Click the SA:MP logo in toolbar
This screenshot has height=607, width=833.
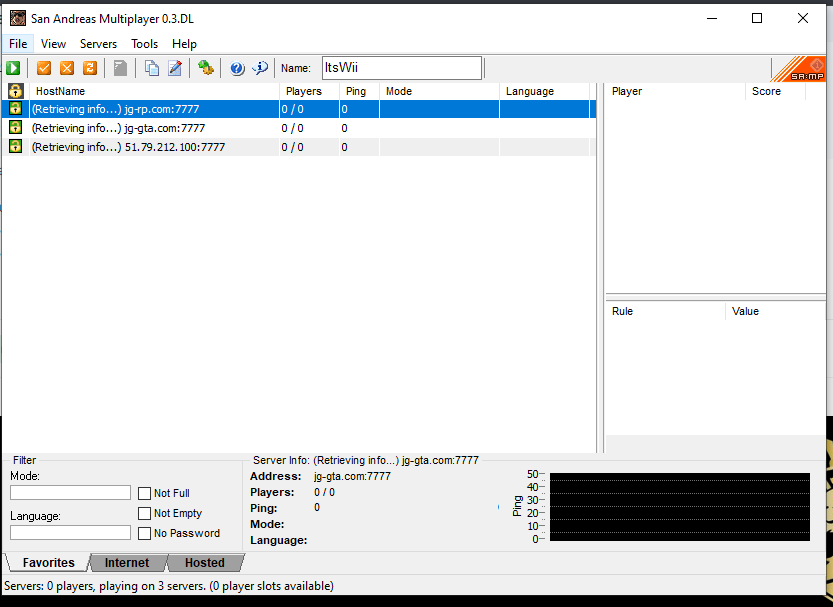pyautogui.click(x=798, y=69)
